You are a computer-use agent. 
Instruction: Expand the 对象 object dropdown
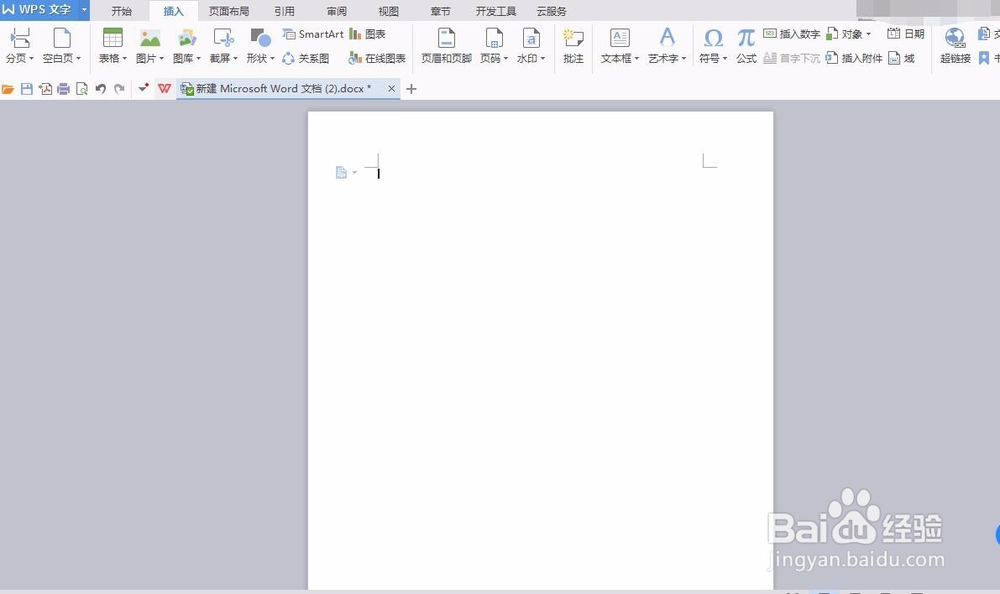(x=868, y=34)
